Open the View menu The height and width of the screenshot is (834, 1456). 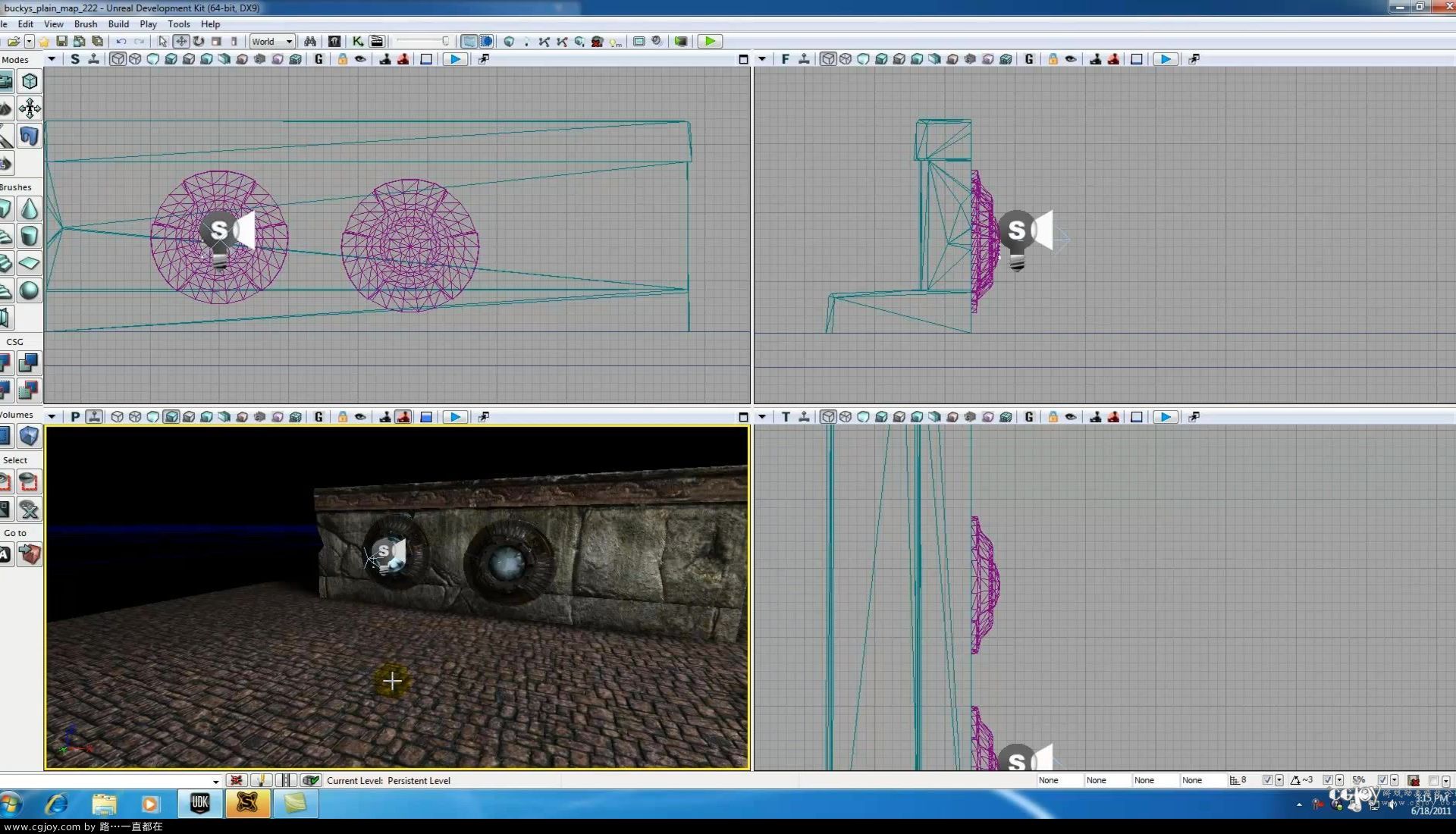[53, 23]
